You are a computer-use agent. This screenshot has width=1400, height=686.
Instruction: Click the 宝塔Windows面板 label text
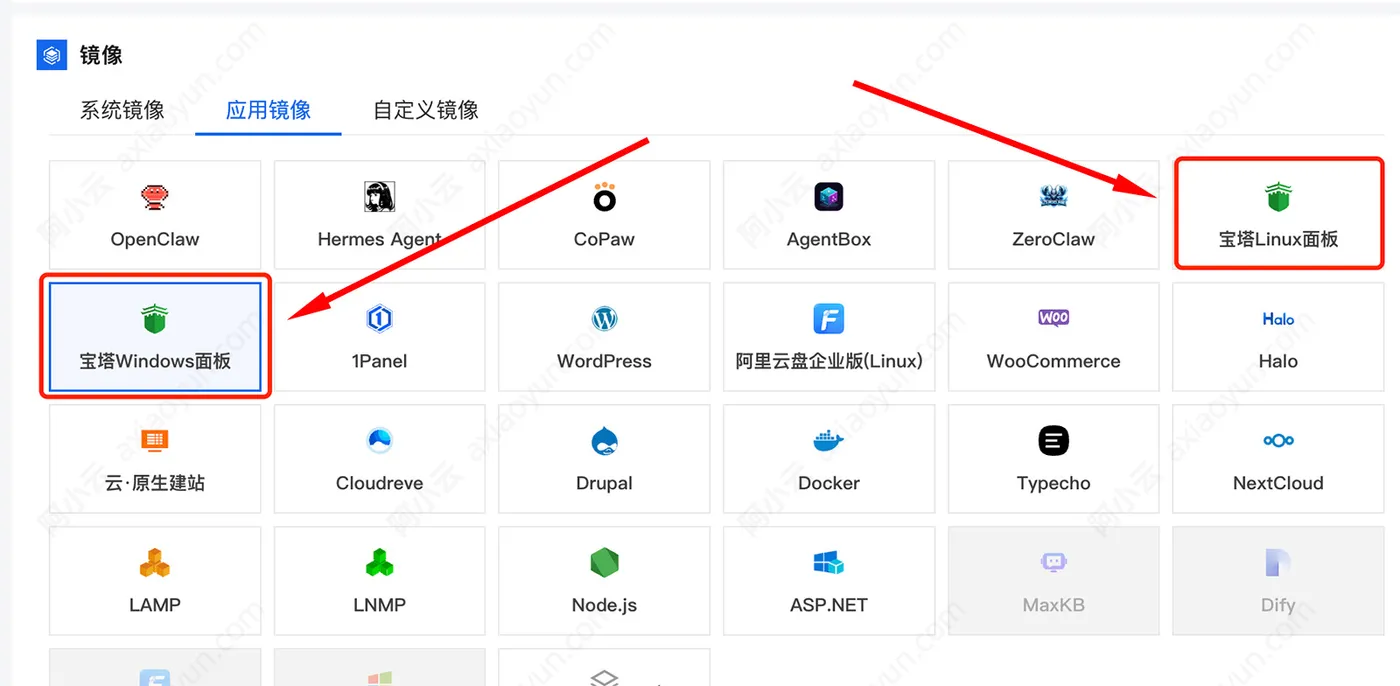pyautogui.click(x=155, y=361)
